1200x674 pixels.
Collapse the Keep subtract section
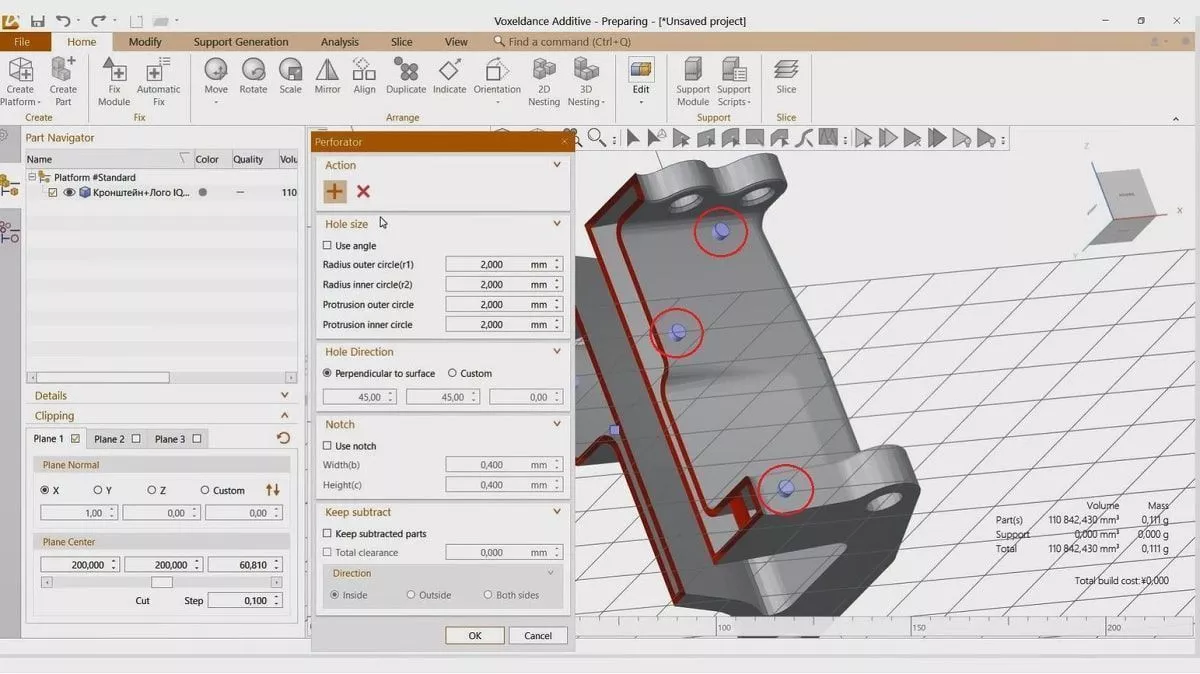click(x=557, y=512)
